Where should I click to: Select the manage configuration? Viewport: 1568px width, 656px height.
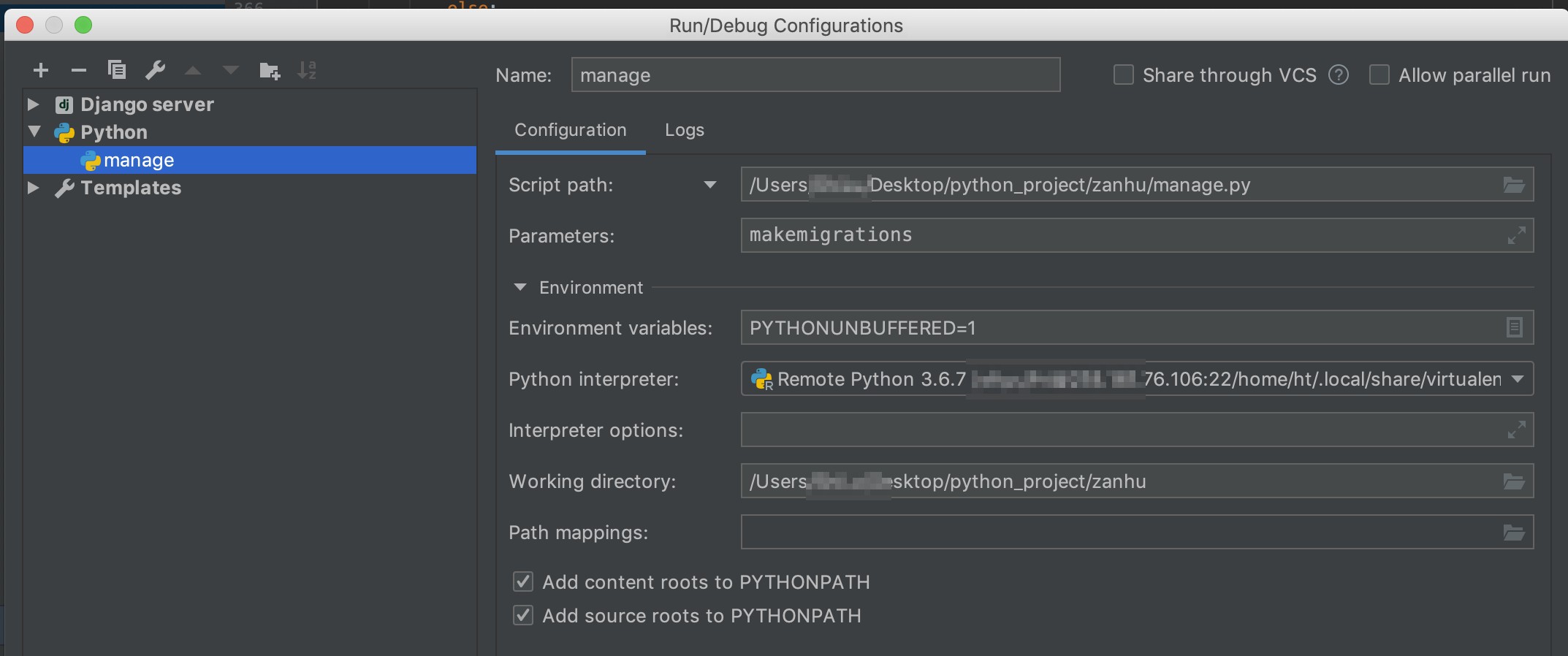point(250,160)
